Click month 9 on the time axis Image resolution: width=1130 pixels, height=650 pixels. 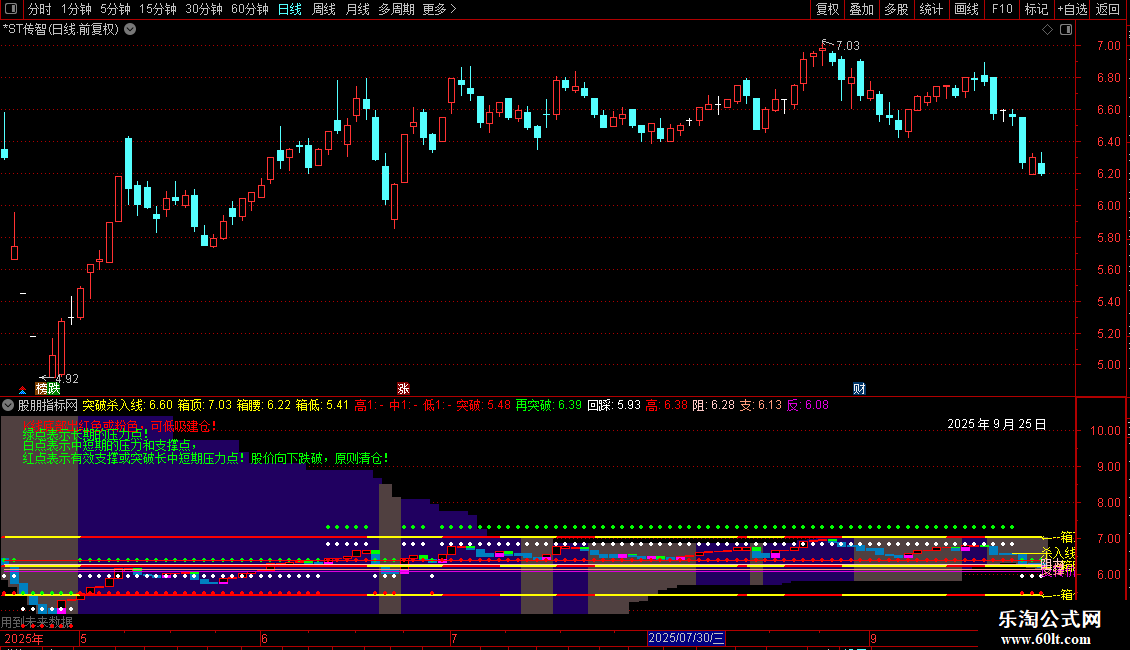873,638
